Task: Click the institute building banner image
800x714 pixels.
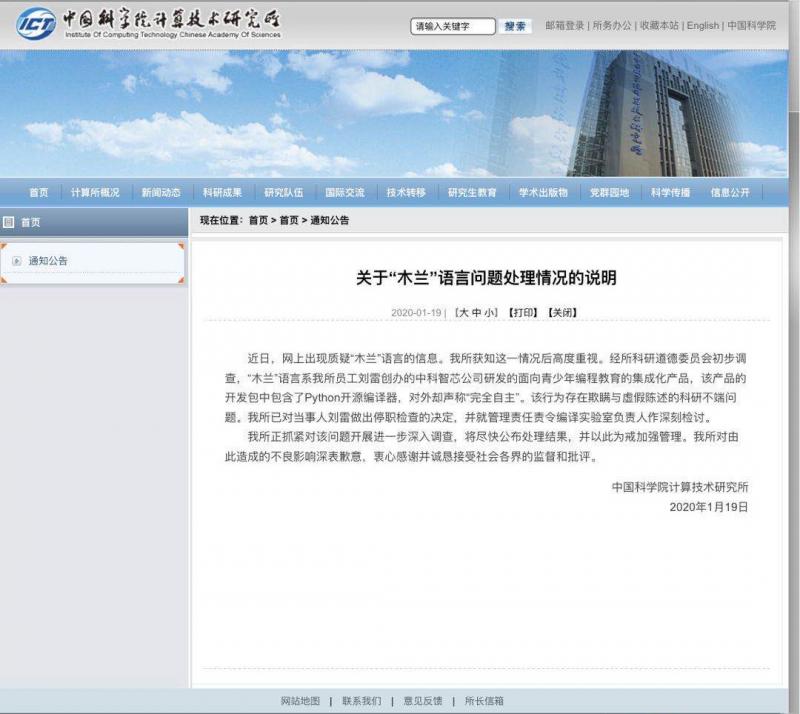Action: coord(394,113)
